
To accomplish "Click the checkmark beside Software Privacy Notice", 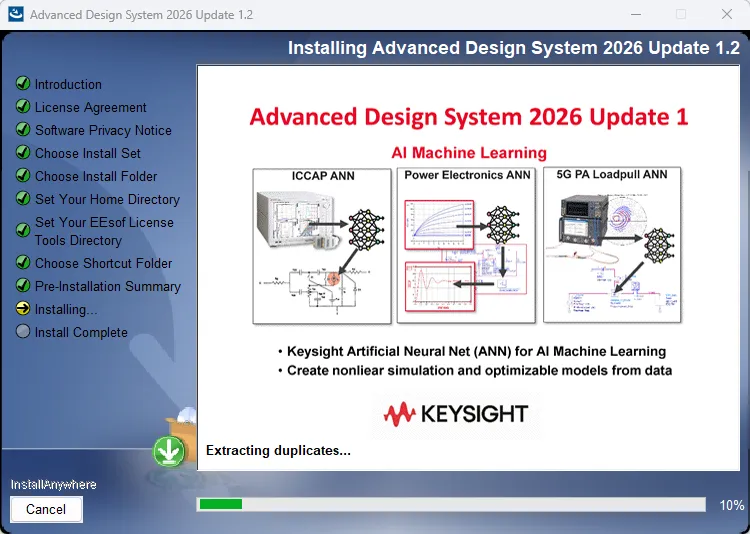I will 23,129.
